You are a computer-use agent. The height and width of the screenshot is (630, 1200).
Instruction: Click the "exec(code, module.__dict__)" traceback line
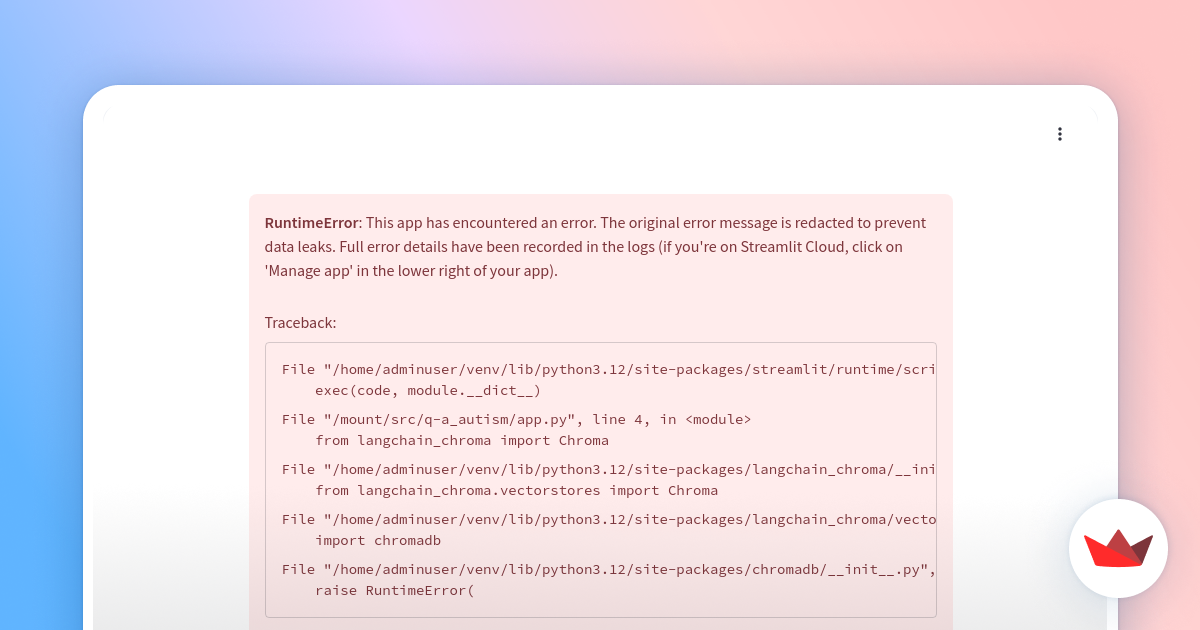coord(428,391)
